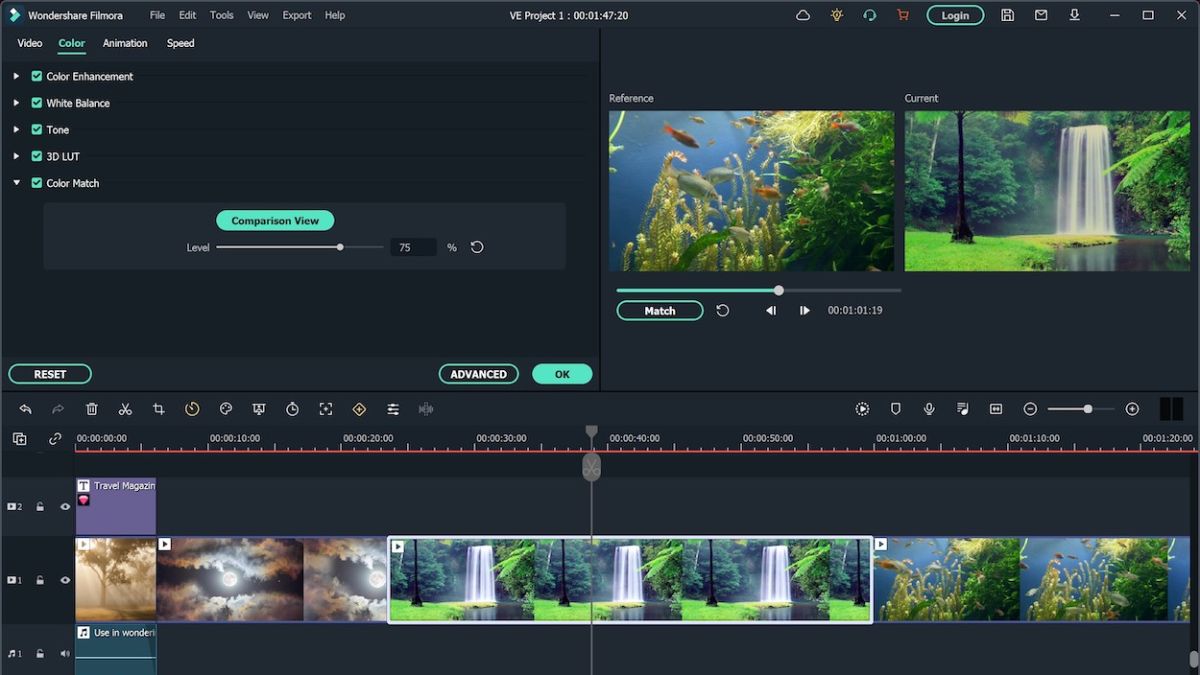1200x675 pixels.
Task: Click the audio waveform icon in toolbar
Action: click(x=426, y=409)
